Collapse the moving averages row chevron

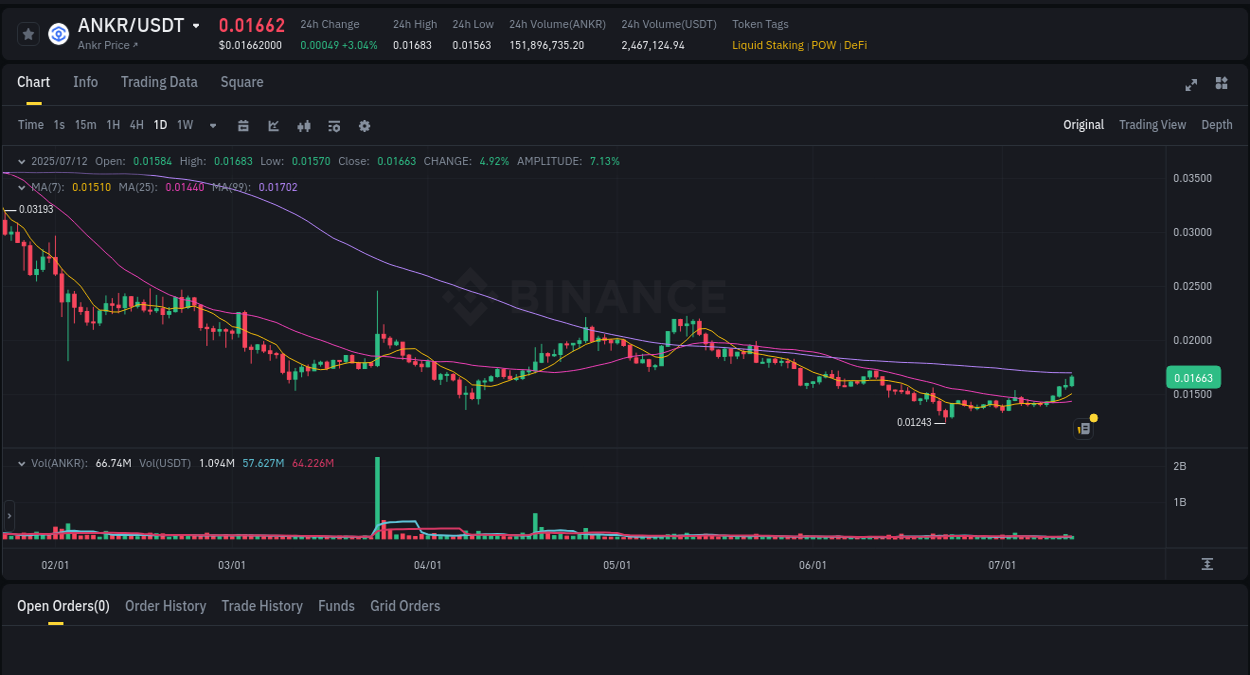[21, 186]
